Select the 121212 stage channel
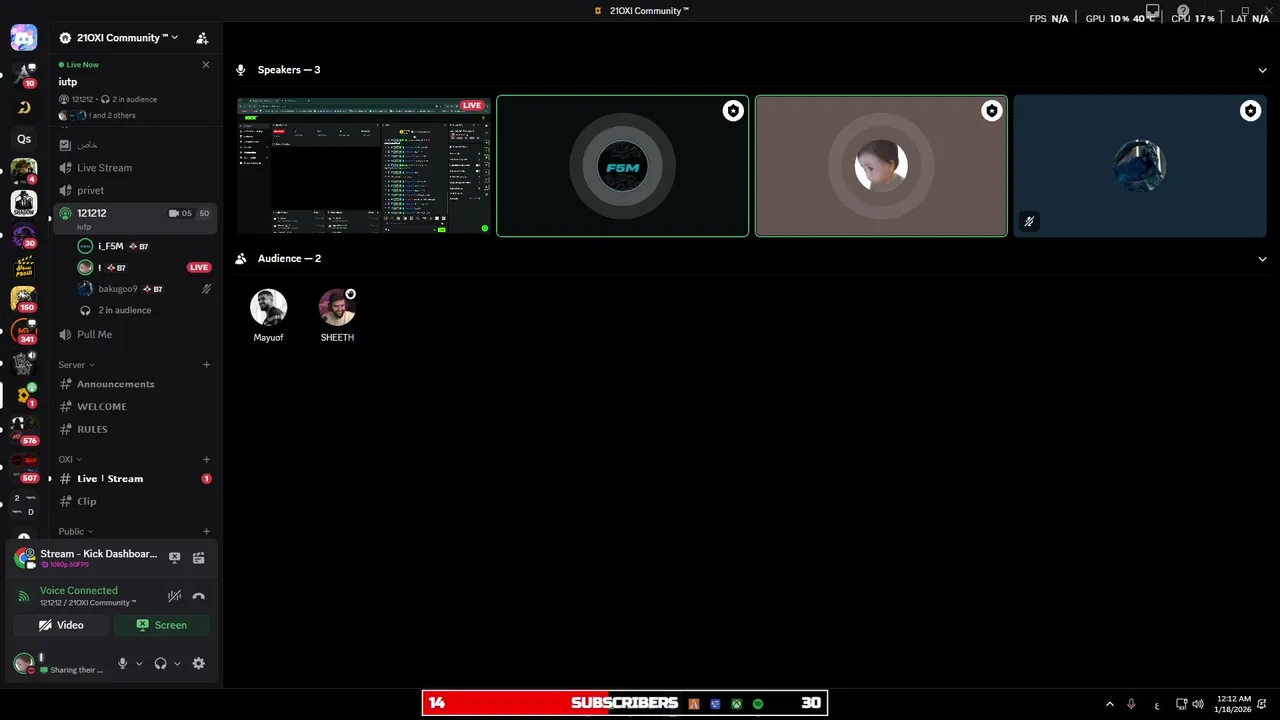The image size is (1280, 720). [135, 218]
